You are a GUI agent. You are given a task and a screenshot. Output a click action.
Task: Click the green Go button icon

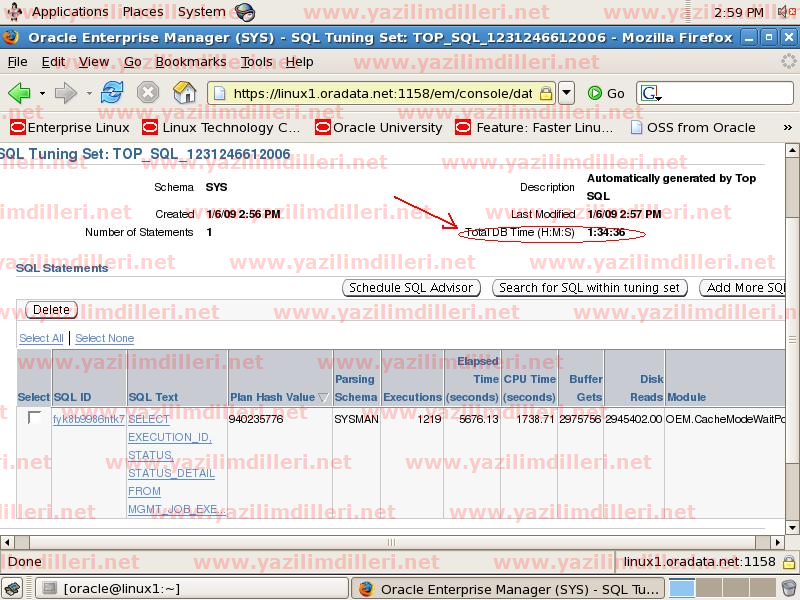coord(596,93)
